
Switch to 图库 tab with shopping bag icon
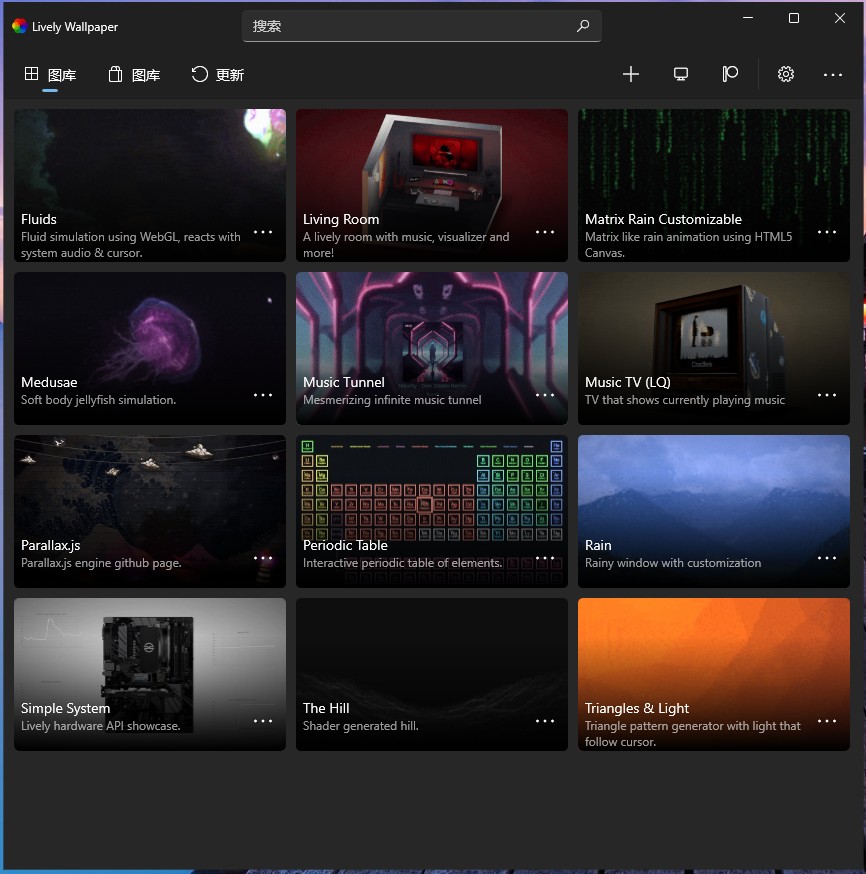tap(134, 74)
